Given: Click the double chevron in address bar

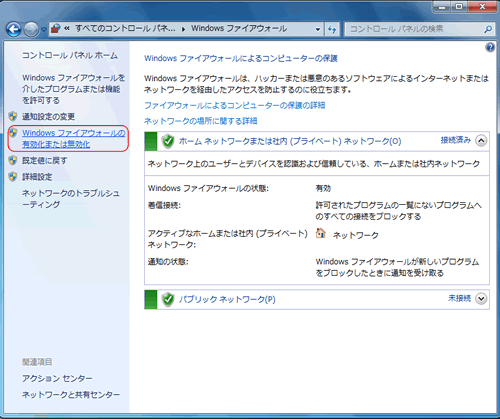Looking at the screenshot, I should coord(67,29).
